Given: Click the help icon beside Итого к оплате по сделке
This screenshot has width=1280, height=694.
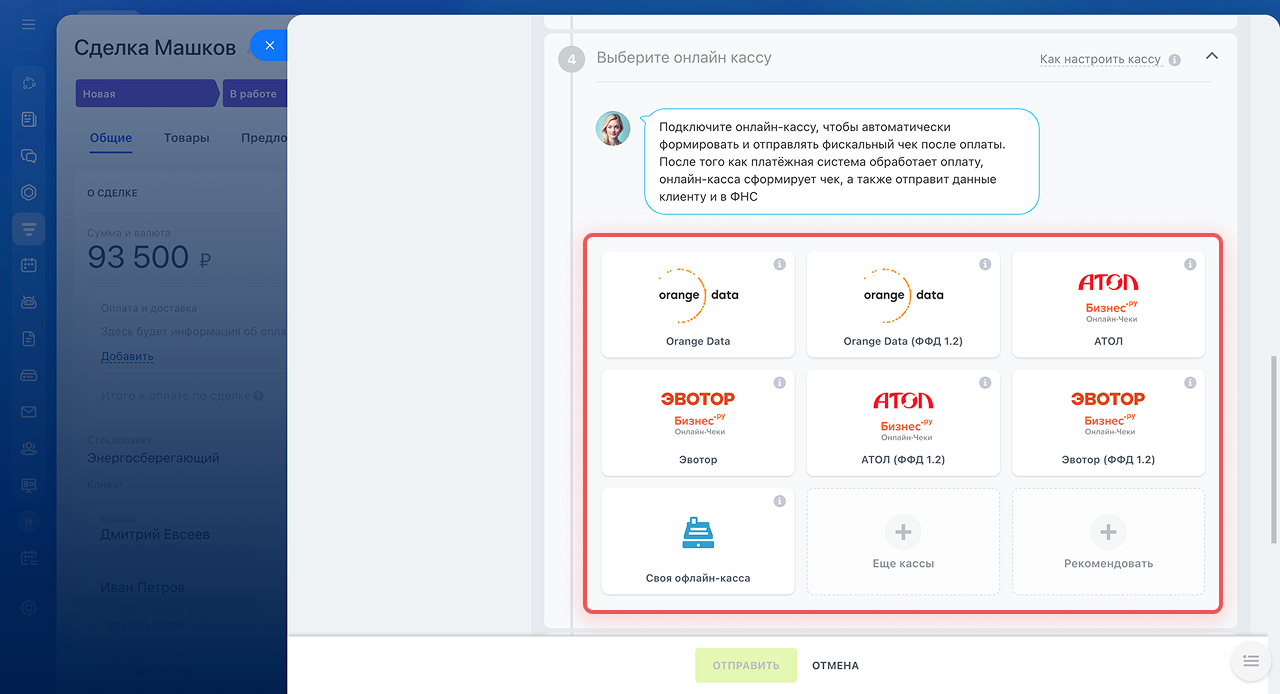Looking at the screenshot, I should pos(258,396).
